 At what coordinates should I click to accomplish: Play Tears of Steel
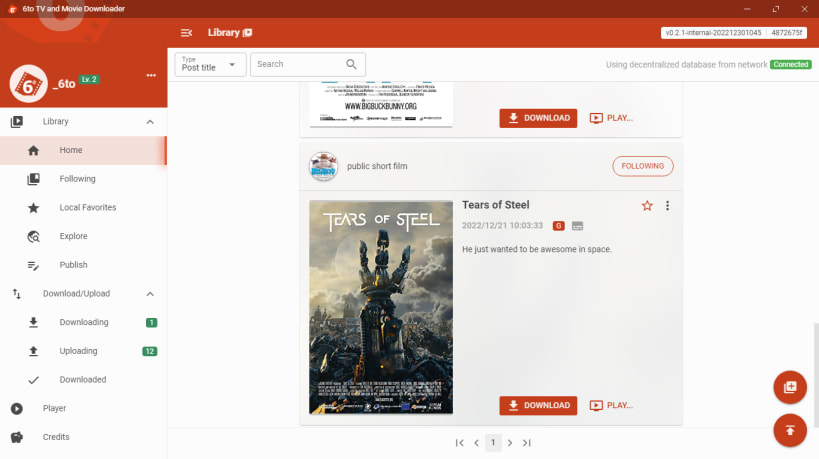[611, 406]
